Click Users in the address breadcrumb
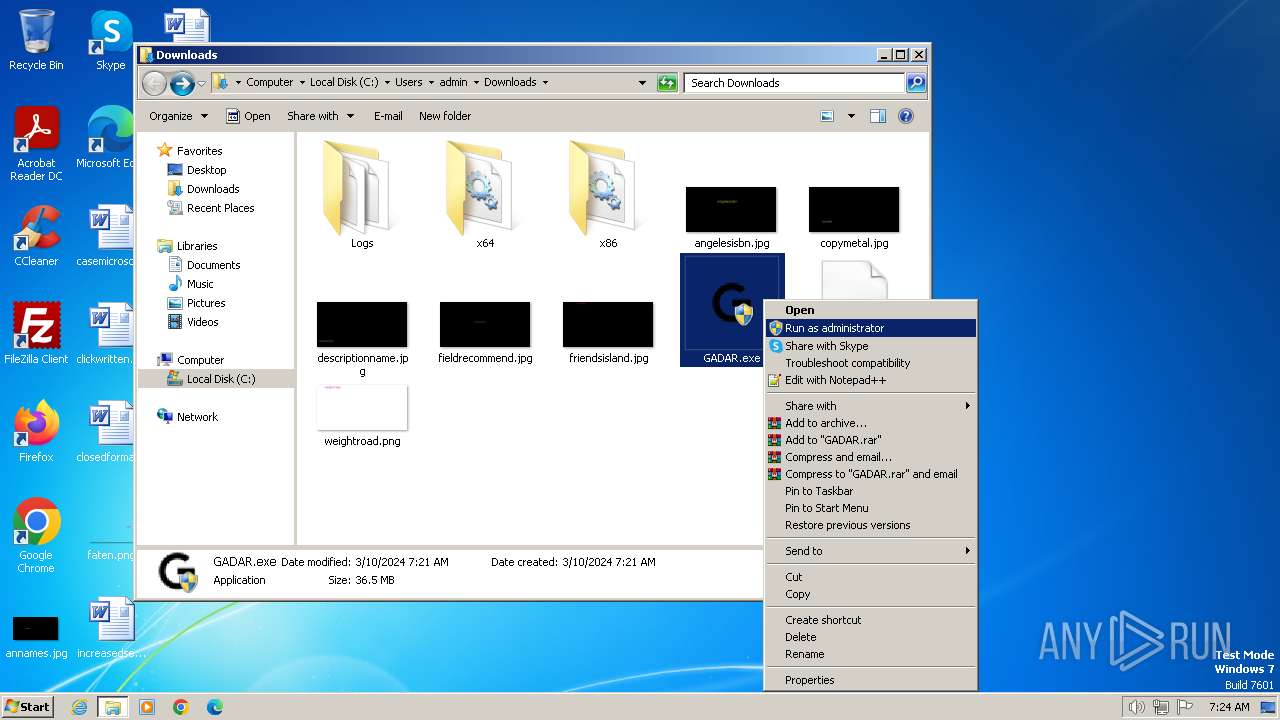 (x=409, y=83)
